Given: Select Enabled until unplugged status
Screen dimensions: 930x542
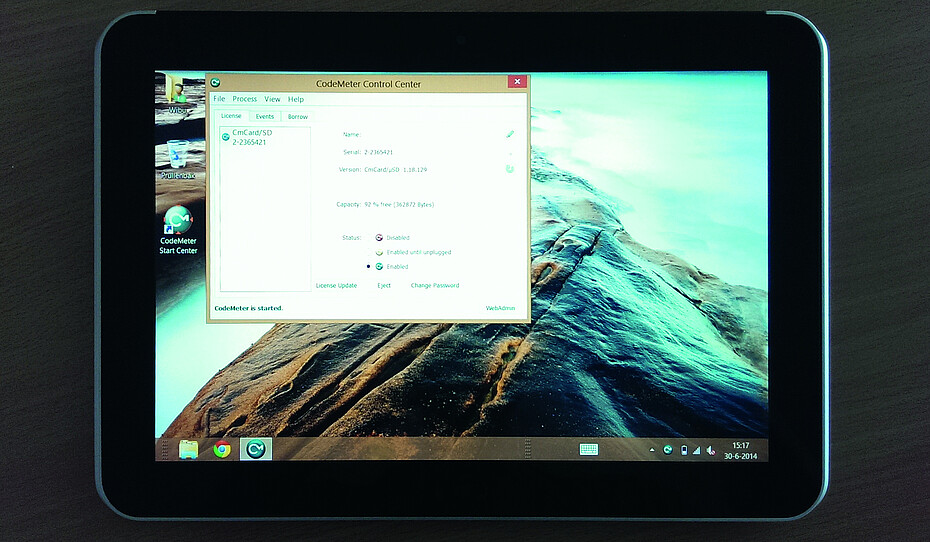Looking at the screenshot, I should coord(413,252).
